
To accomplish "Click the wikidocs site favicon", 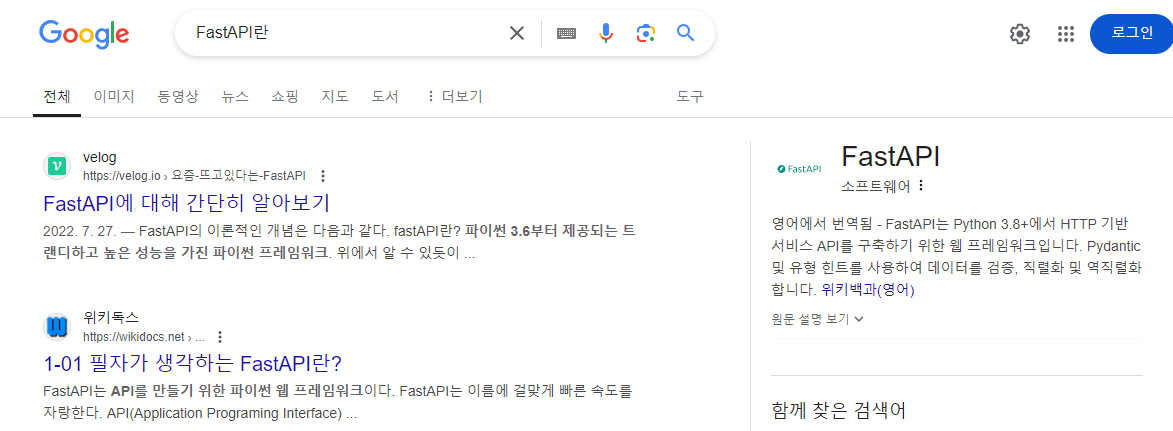I will click(x=57, y=327).
